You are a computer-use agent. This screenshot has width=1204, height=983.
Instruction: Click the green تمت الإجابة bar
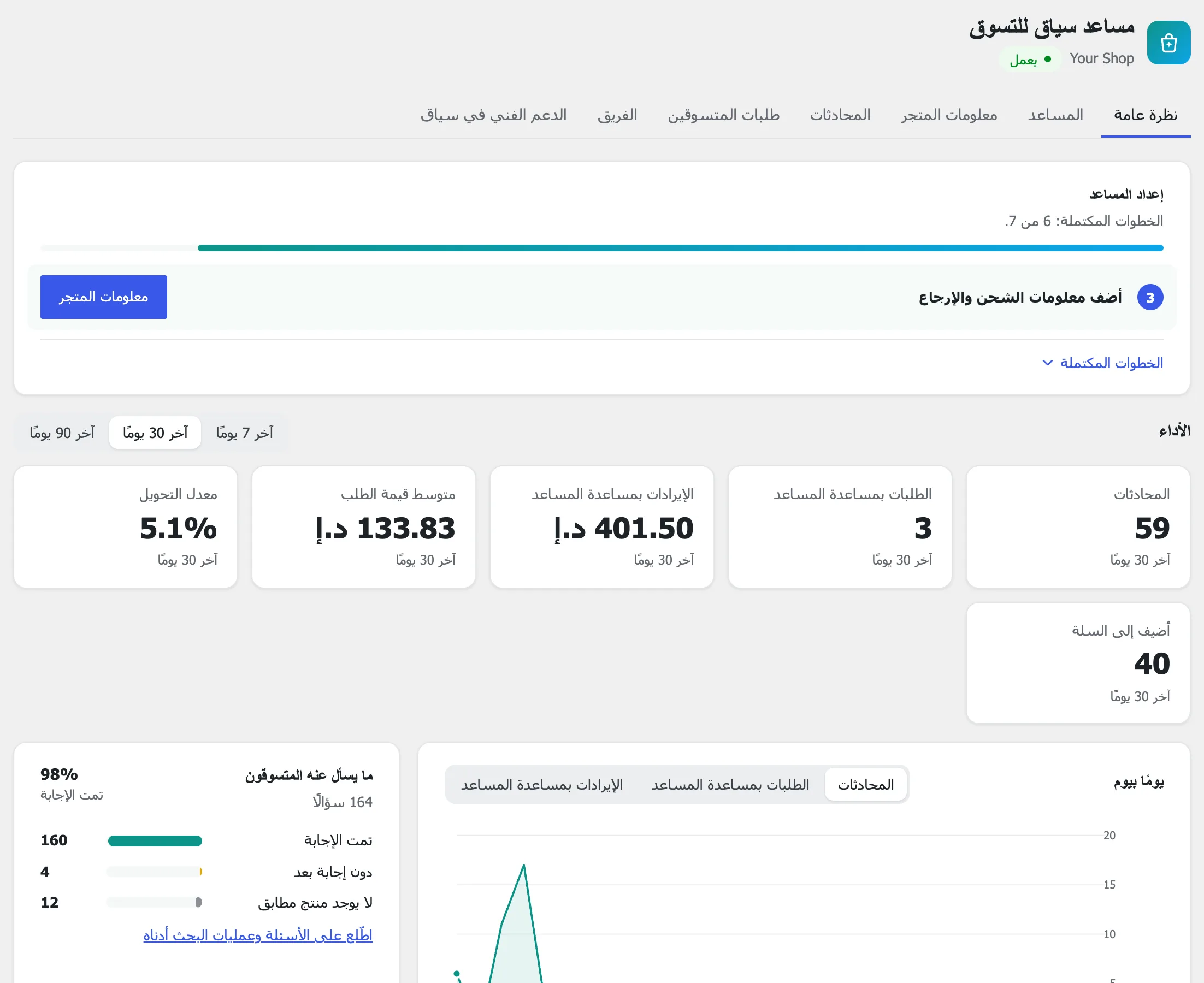(155, 841)
